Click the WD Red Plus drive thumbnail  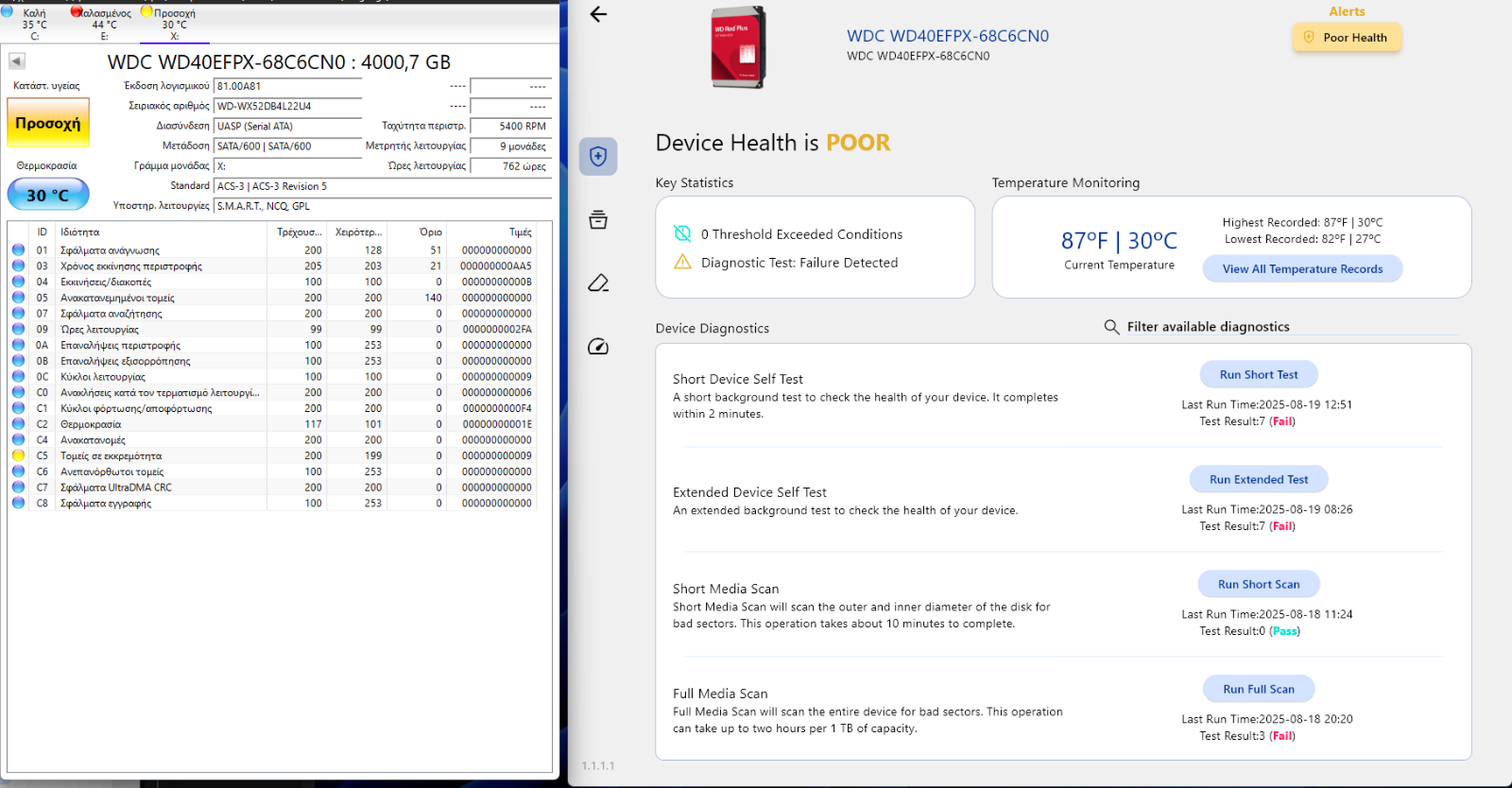pyautogui.click(x=739, y=48)
